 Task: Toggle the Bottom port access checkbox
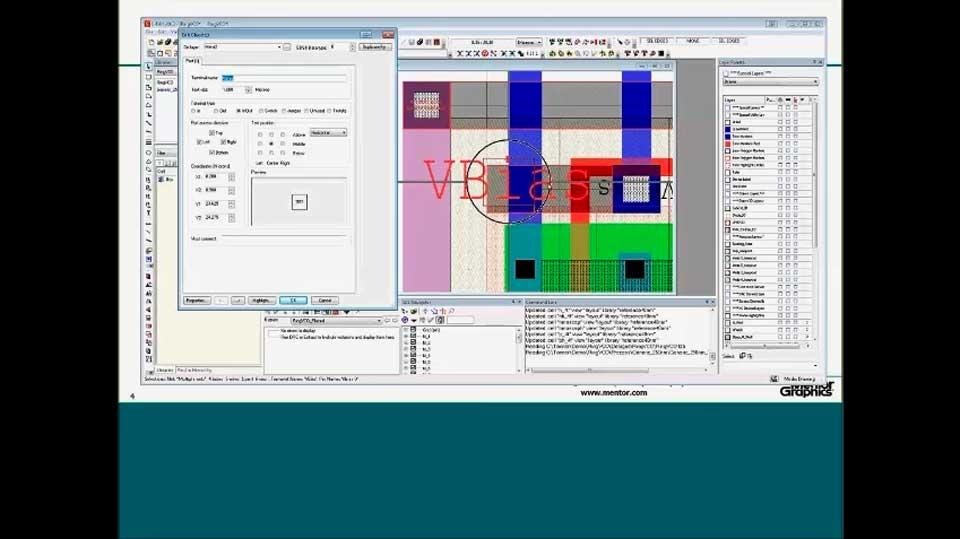click(x=211, y=152)
